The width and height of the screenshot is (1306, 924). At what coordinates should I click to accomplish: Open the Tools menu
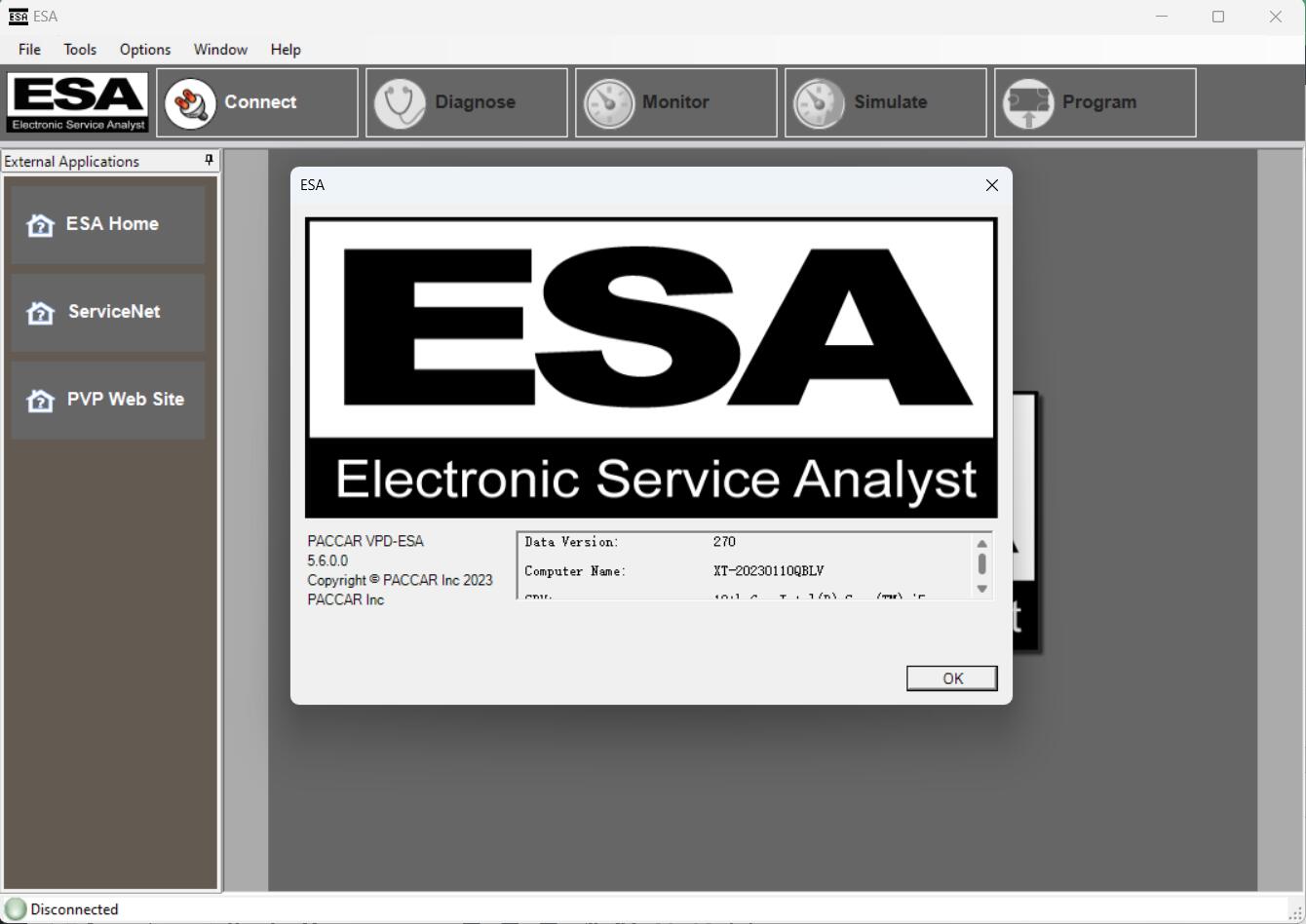[80, 49]
